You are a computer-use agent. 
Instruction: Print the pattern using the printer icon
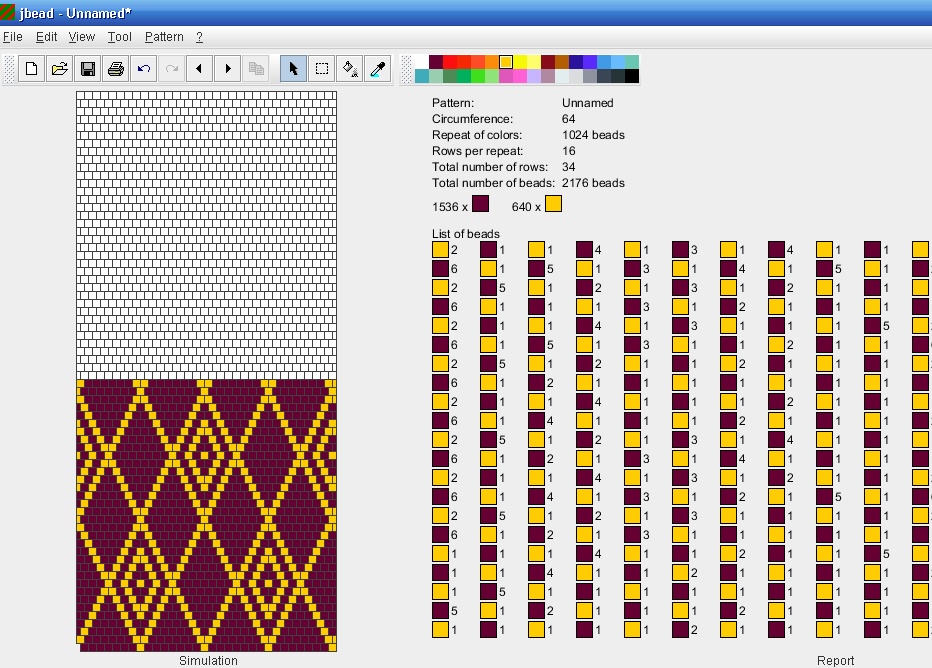115,69
